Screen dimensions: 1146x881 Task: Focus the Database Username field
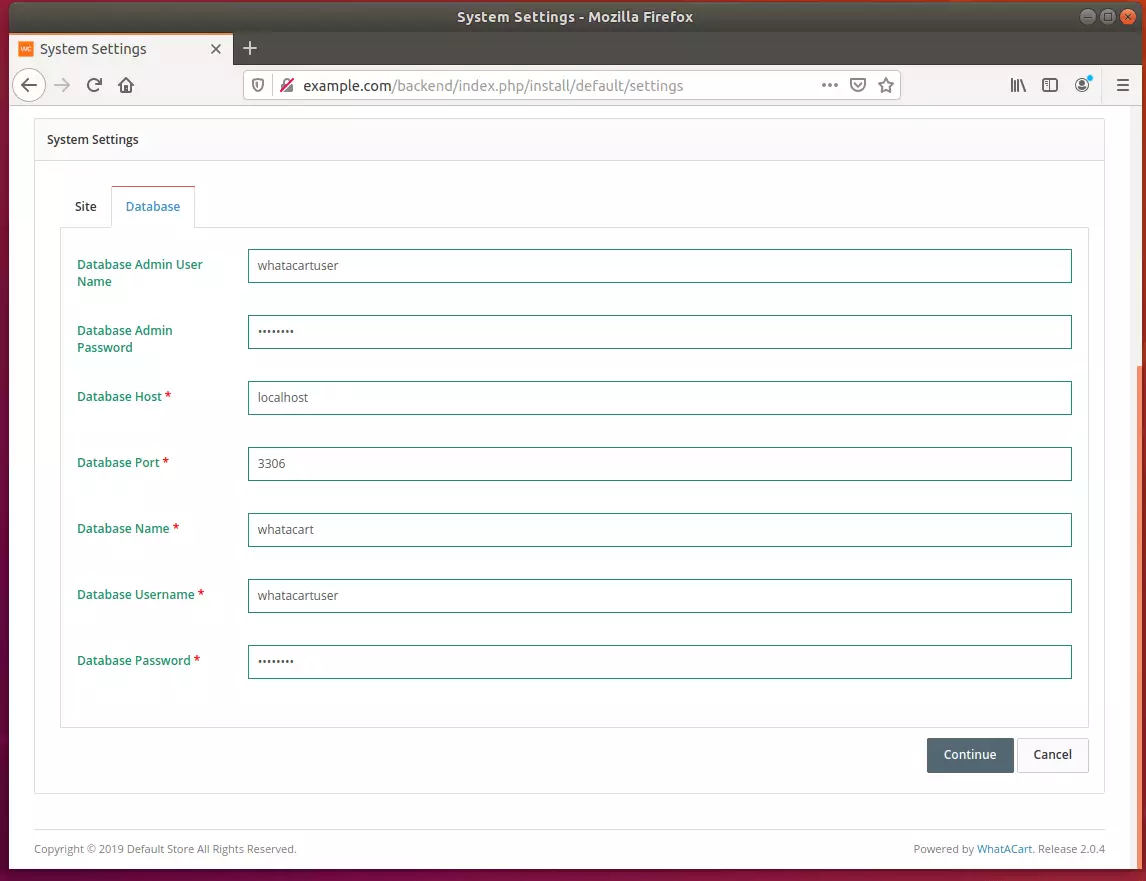[659, 596]
